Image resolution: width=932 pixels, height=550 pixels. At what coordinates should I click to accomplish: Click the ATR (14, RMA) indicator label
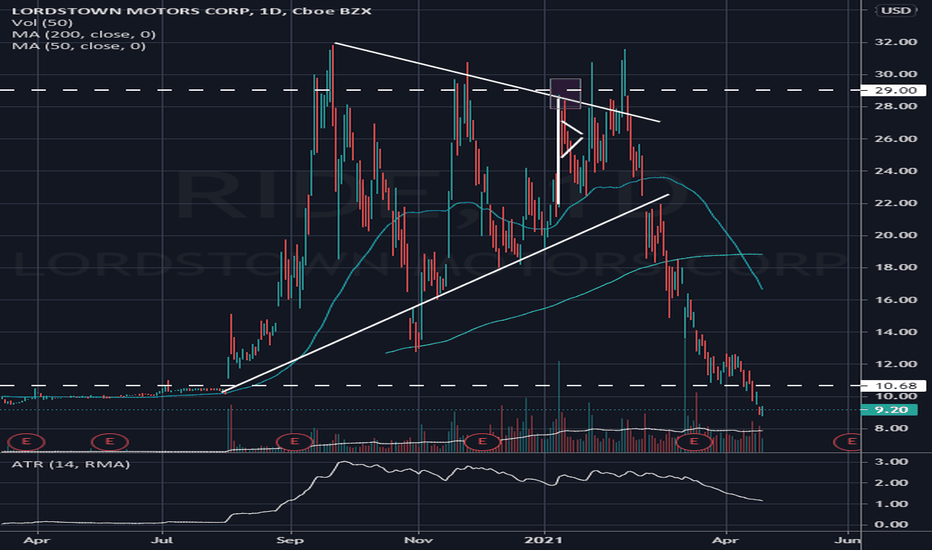71,464
